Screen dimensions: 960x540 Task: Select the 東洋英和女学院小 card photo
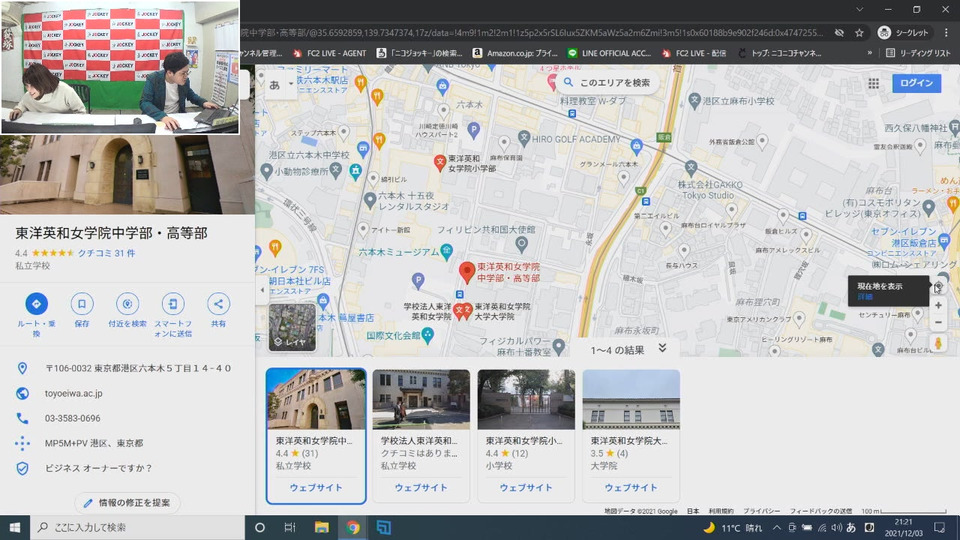pyautogui.click(x=526, y=399)
